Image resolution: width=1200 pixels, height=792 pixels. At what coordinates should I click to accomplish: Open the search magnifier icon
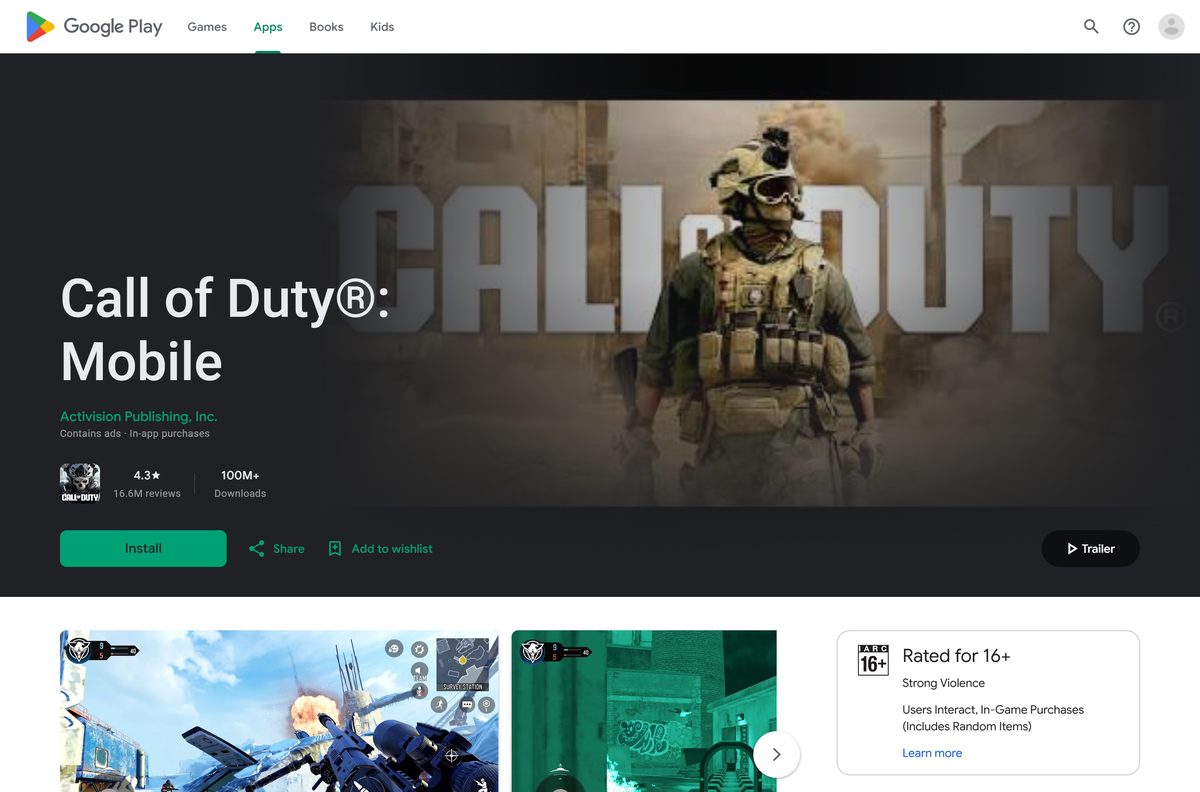coord(1091,27)
